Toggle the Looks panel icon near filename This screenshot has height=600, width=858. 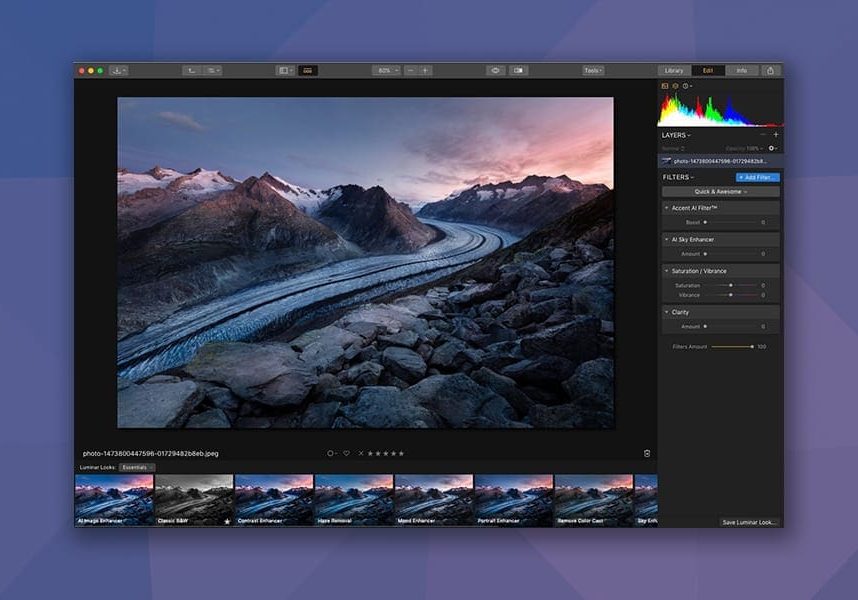point(647,453)
